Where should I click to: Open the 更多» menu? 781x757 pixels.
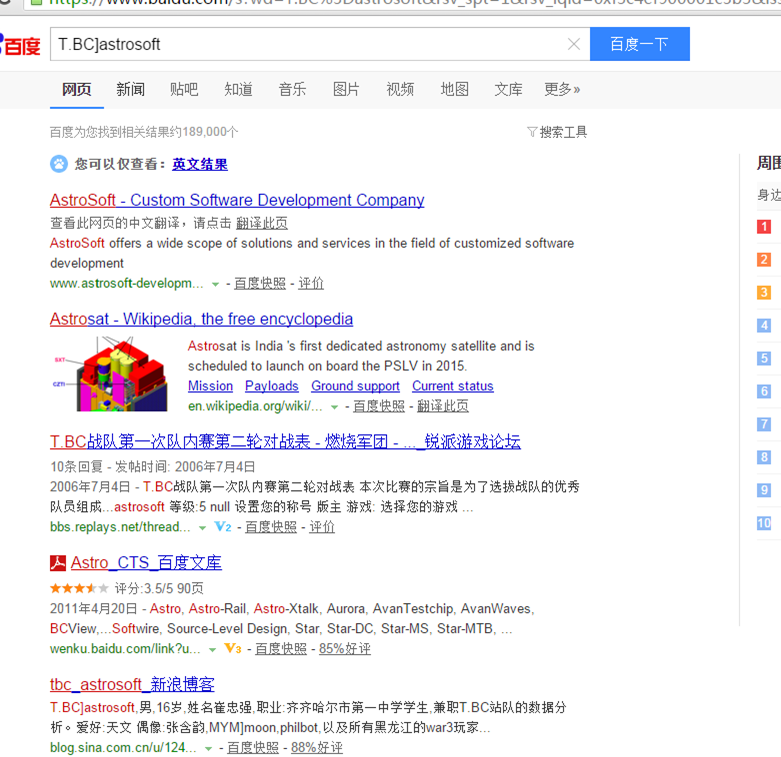pos(562,89)
